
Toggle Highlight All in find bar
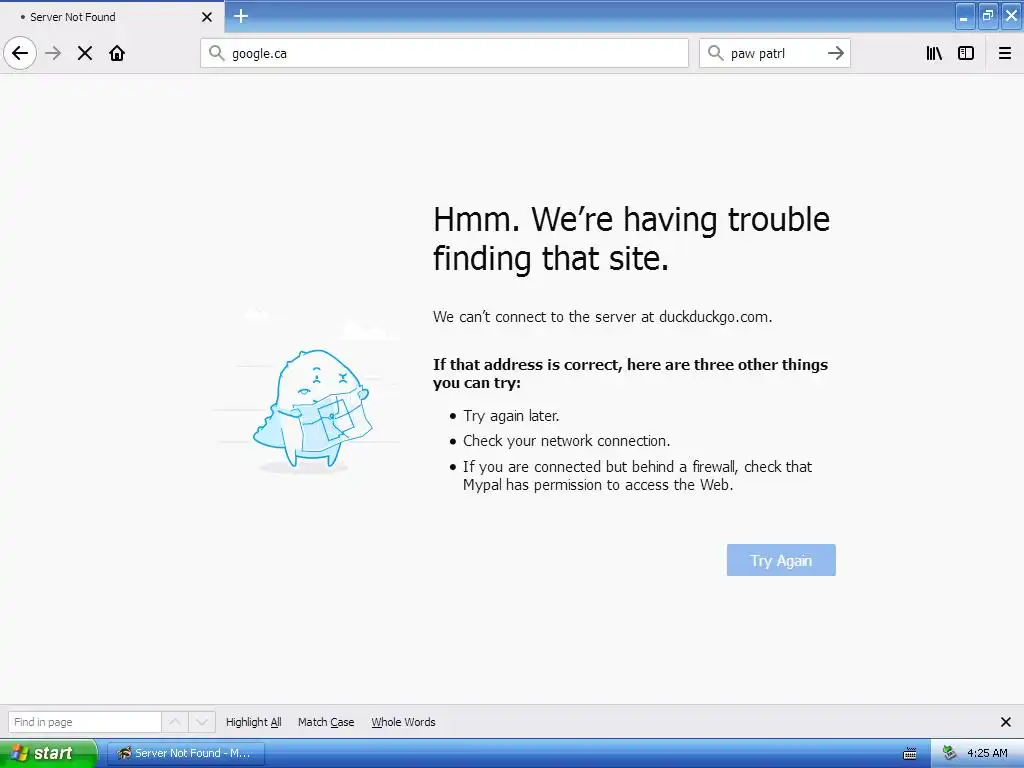pyautogui.click(x=253, y=722)
